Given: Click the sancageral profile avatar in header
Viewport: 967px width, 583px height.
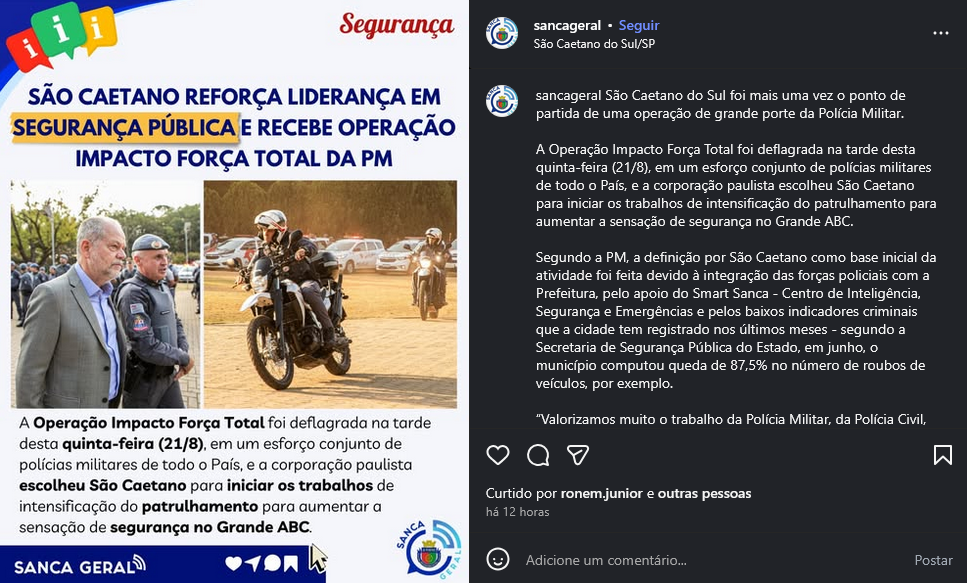Looking at the screenshot, I should pos(501,33).
